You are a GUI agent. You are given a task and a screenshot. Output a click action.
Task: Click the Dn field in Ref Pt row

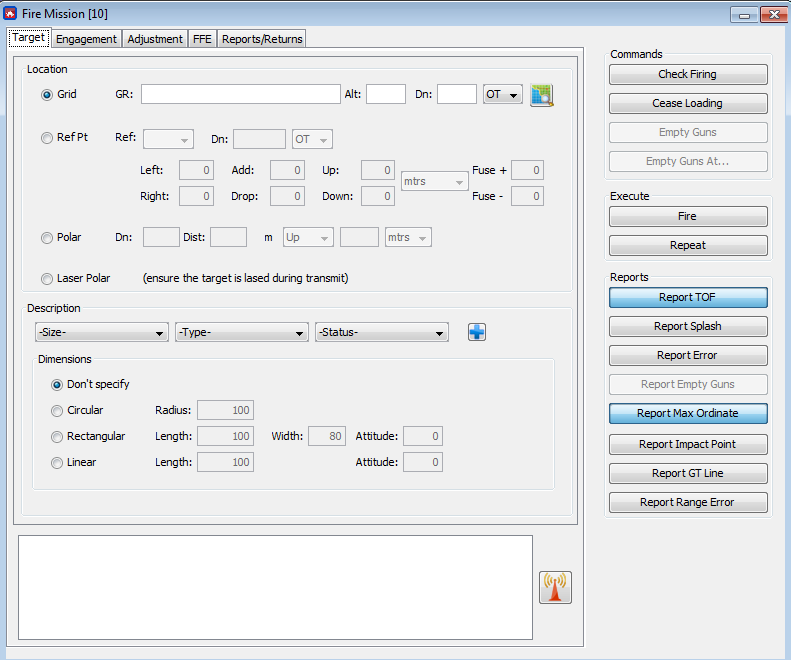[x=259, y=139]
